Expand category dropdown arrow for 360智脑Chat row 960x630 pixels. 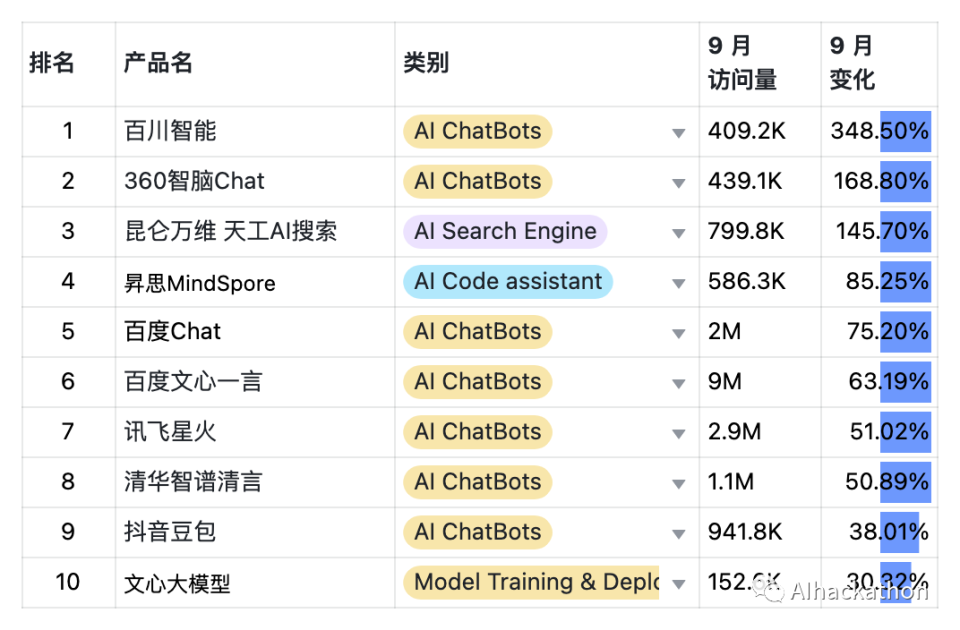point(679,183)
